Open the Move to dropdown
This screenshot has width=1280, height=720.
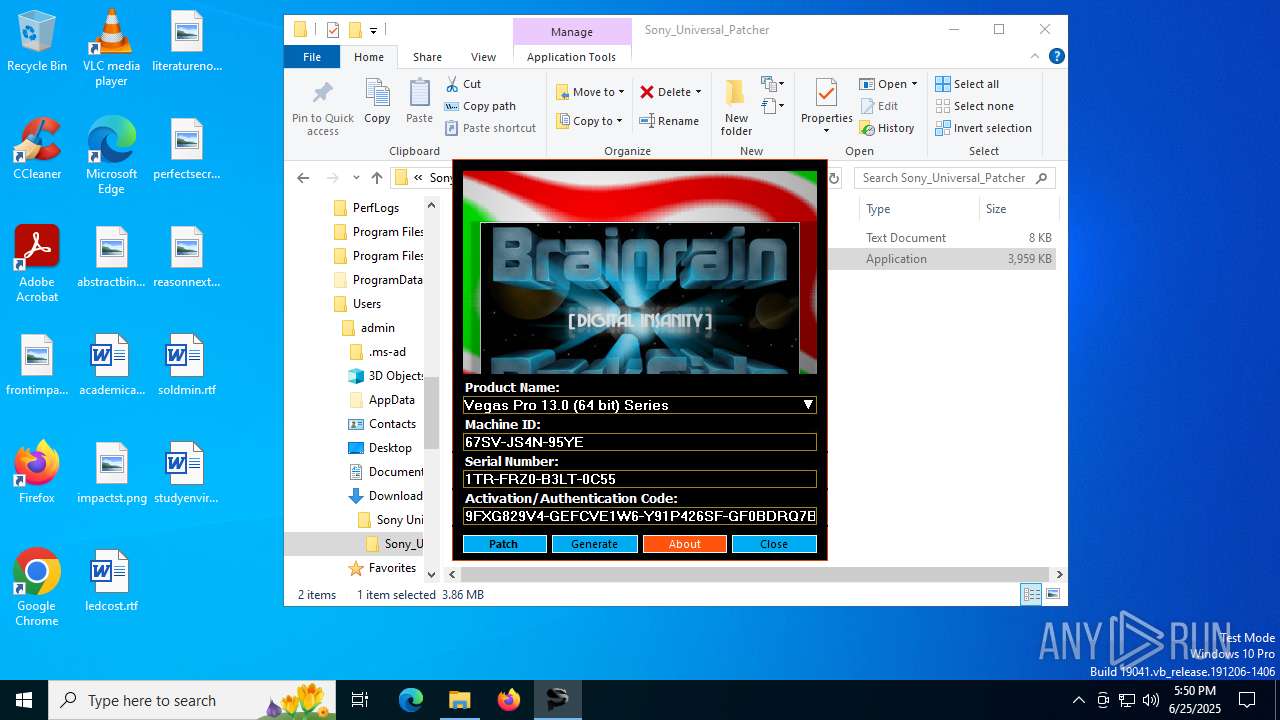click(x=590, y=92)
